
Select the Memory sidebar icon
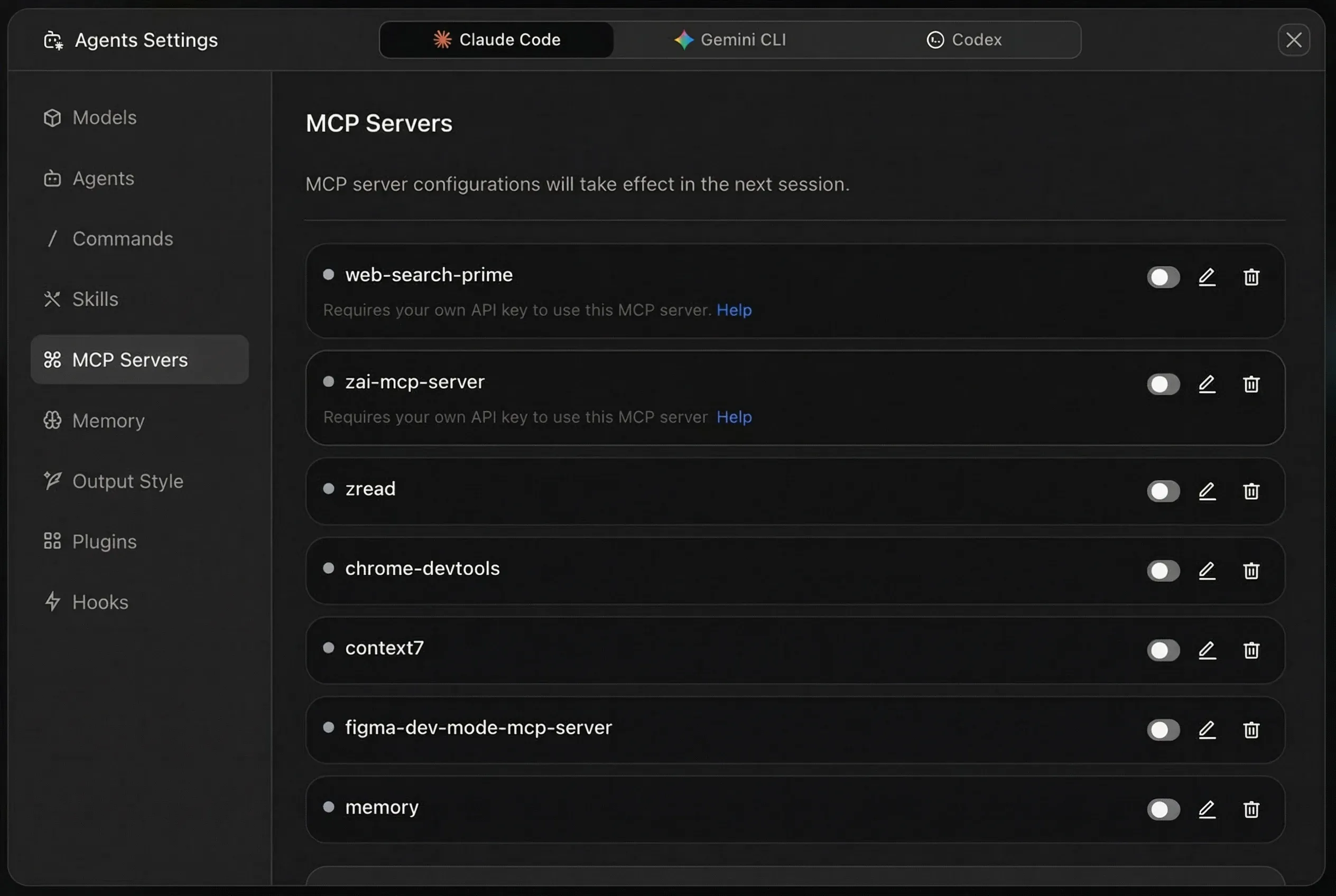[53, 421]
